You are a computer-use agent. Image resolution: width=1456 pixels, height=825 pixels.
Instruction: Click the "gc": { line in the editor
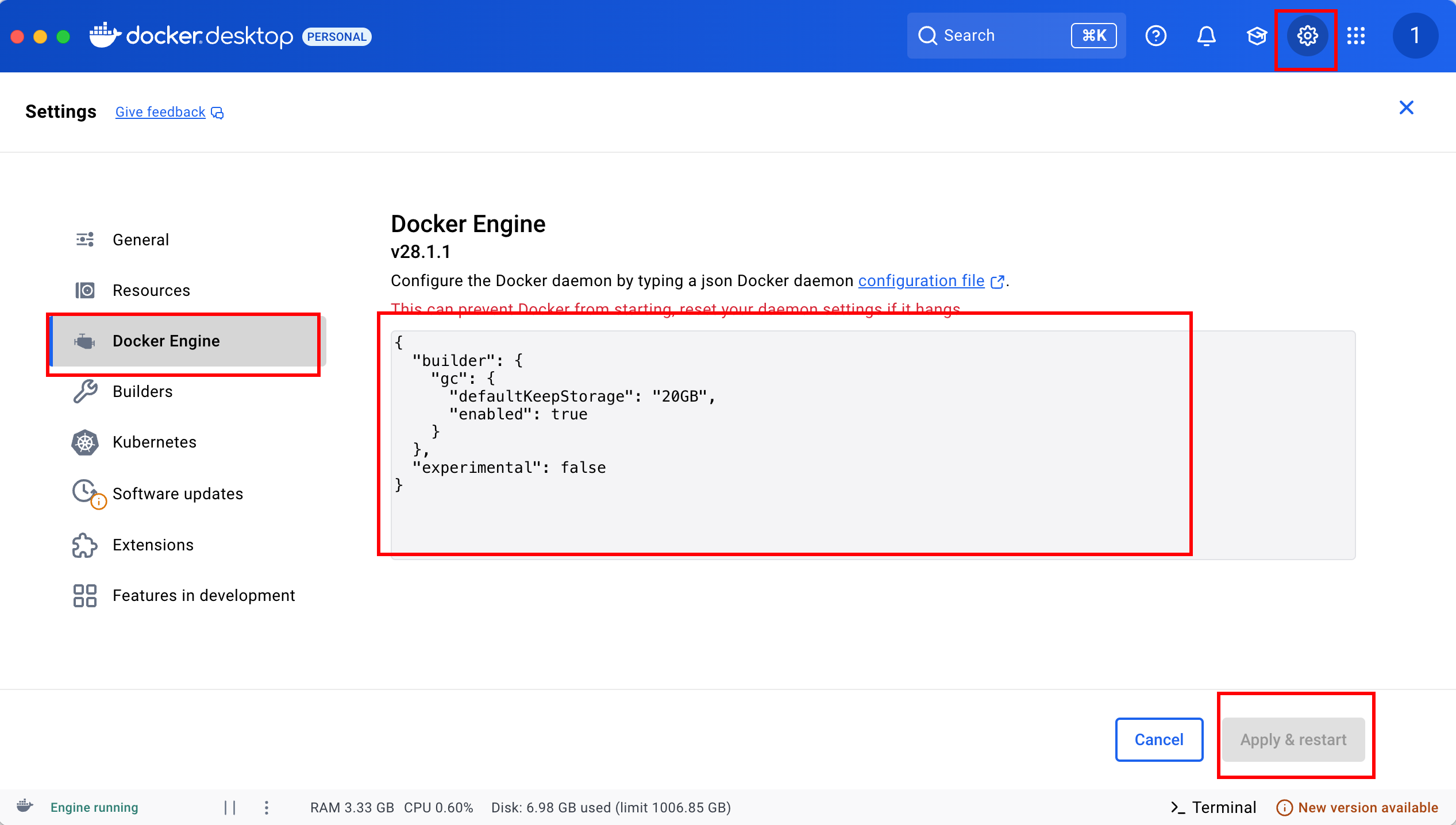pos(463,379)
